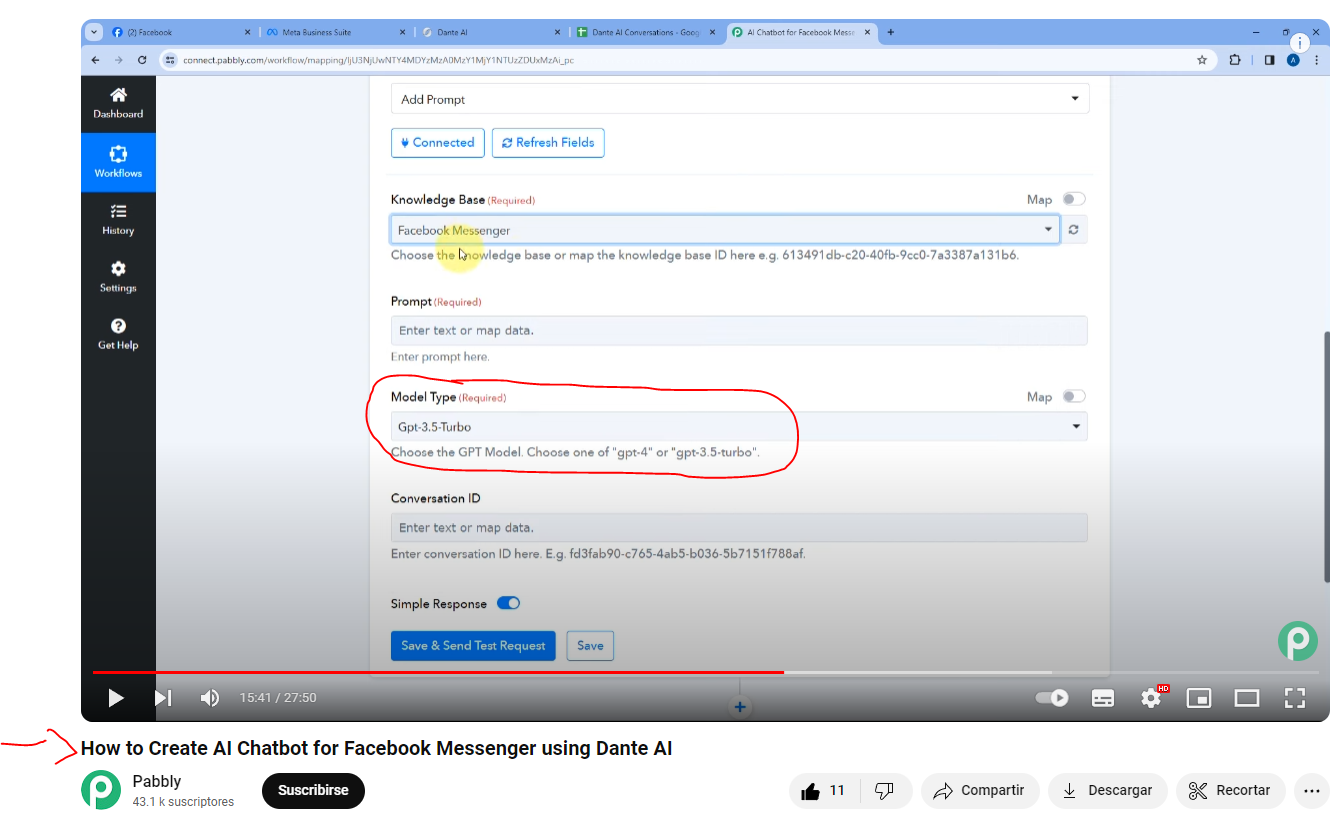
Task: Click the Conversation ID input field
Action: (x=739, y=528)
